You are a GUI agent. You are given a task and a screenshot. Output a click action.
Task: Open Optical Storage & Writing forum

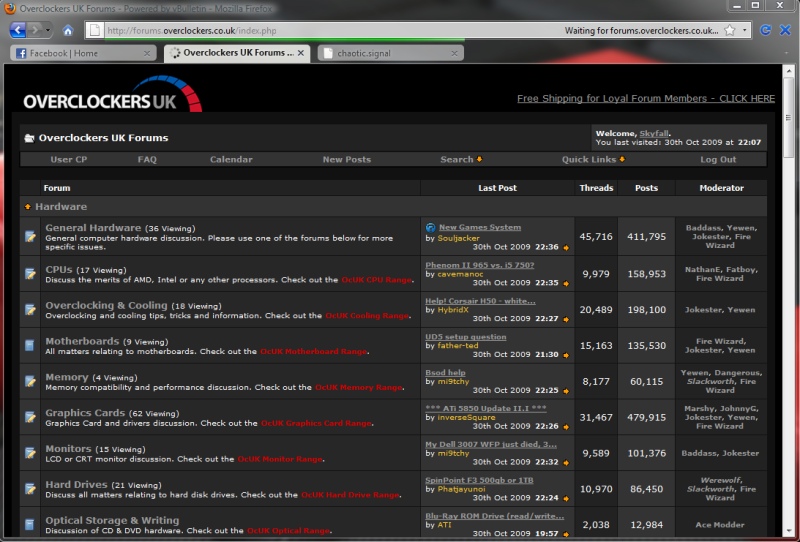pos(112,520)
